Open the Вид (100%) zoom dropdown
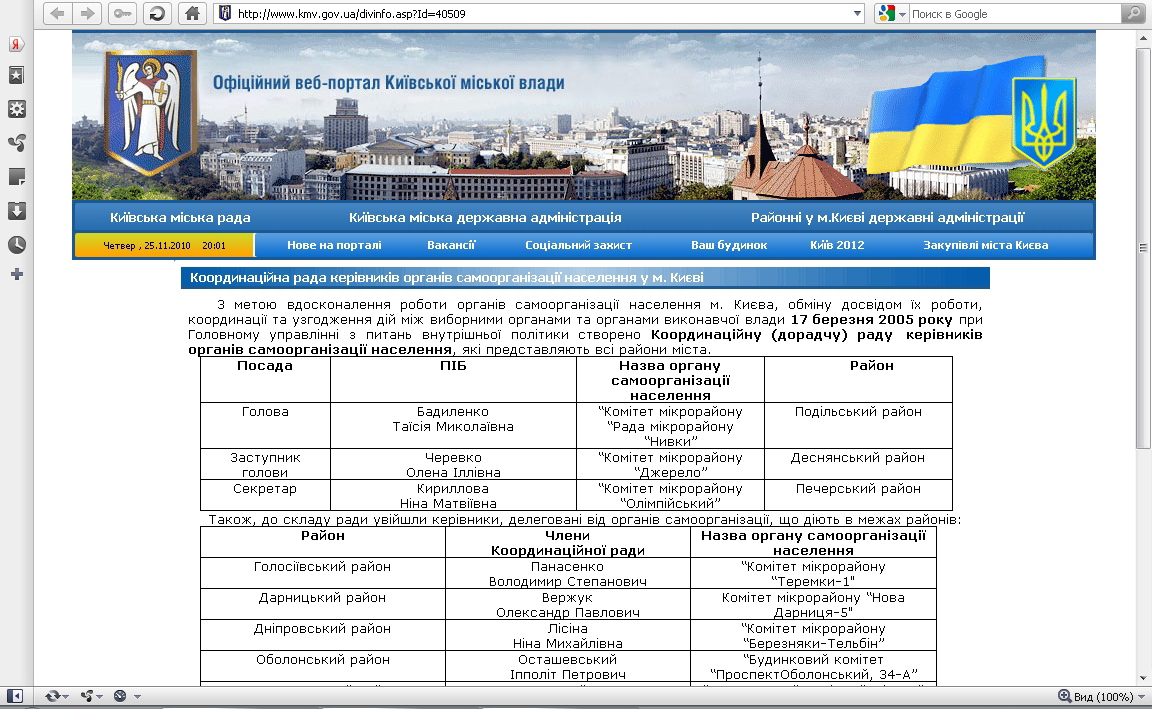1152x709 pixels. click(x=1141, y=697)
